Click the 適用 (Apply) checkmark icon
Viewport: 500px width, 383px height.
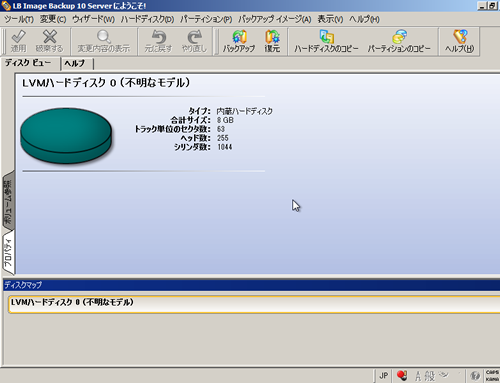[18, 37]
